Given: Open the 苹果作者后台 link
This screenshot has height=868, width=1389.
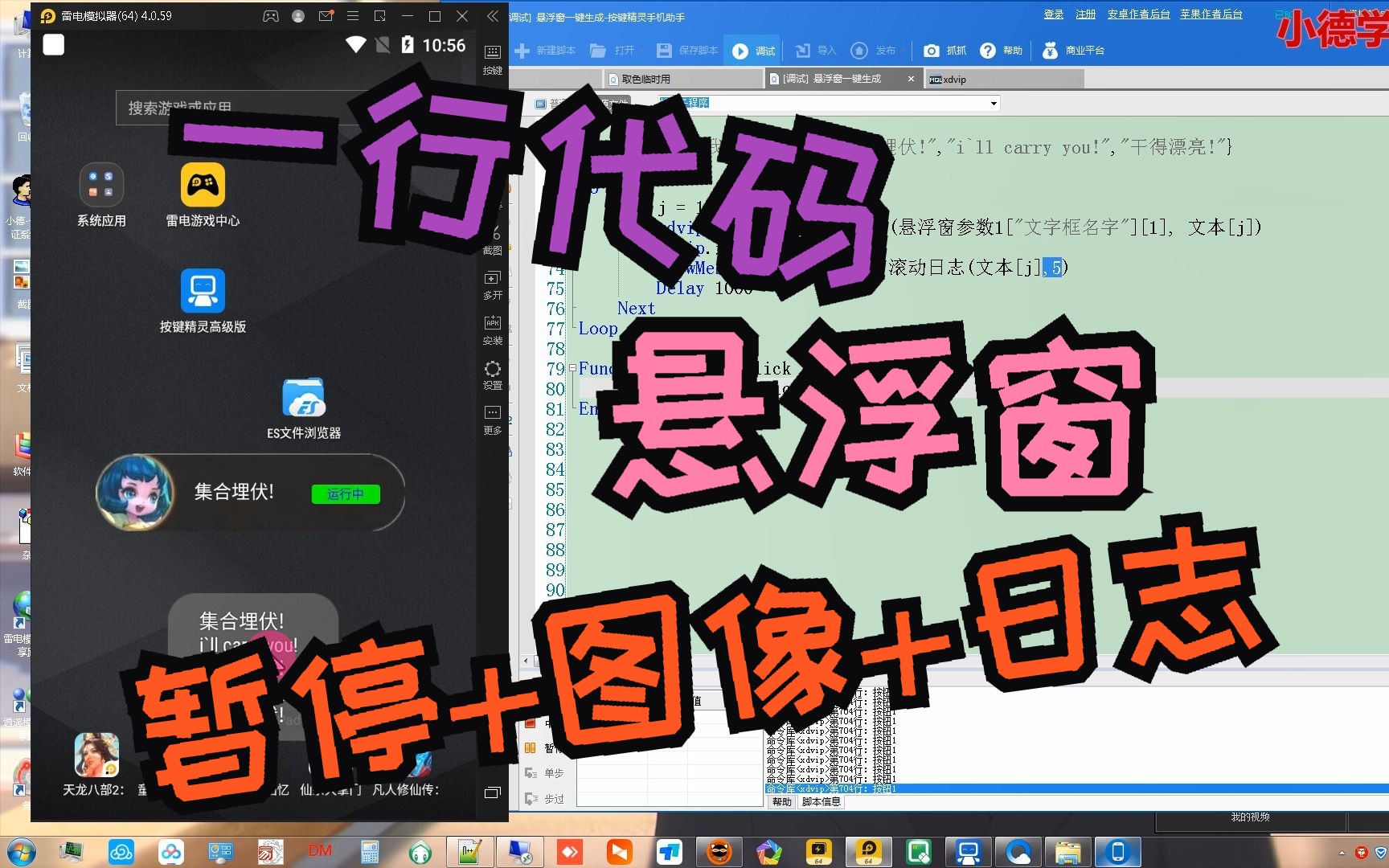Looking at the screenshot, I should 1211,14.
